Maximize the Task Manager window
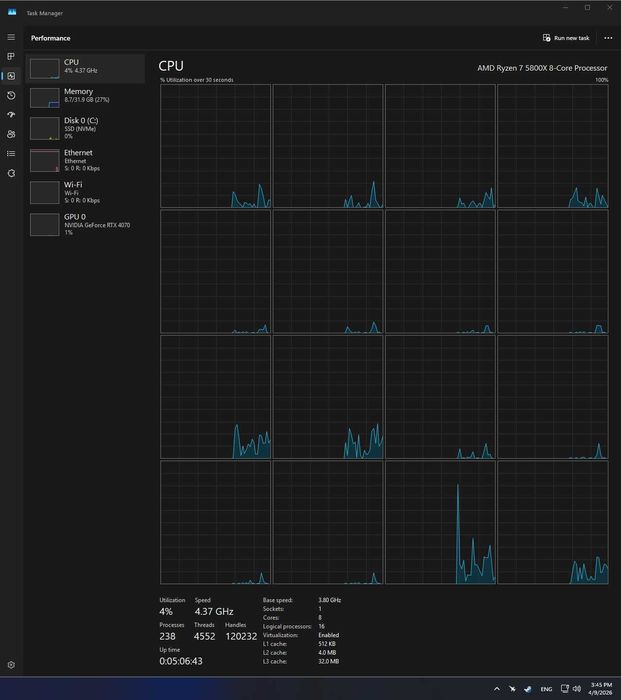 click(x=588, y=7)
